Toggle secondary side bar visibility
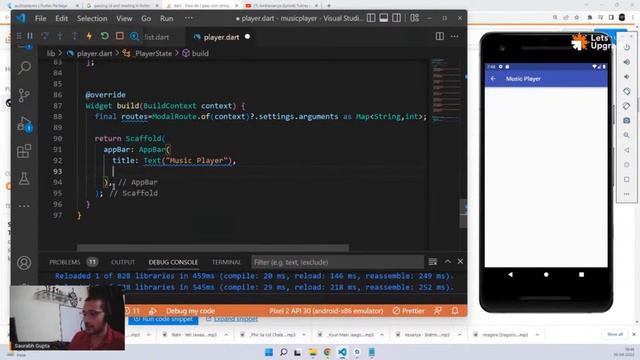Image resolution: width=640 pixels, height=360 pixels. click(x=396, y=18)
